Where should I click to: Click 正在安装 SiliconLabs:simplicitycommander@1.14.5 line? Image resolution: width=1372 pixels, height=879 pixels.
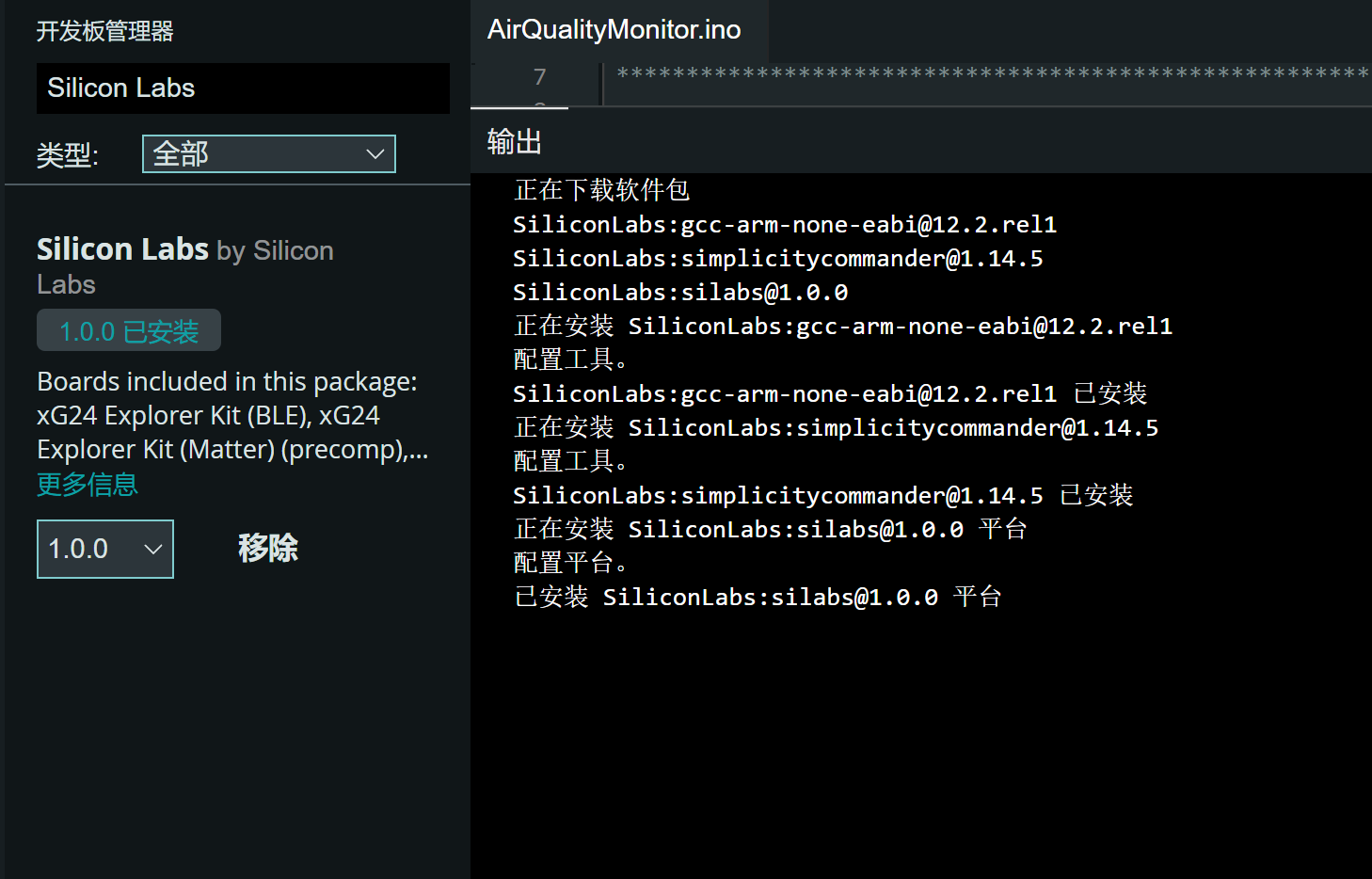coord(837,427)
